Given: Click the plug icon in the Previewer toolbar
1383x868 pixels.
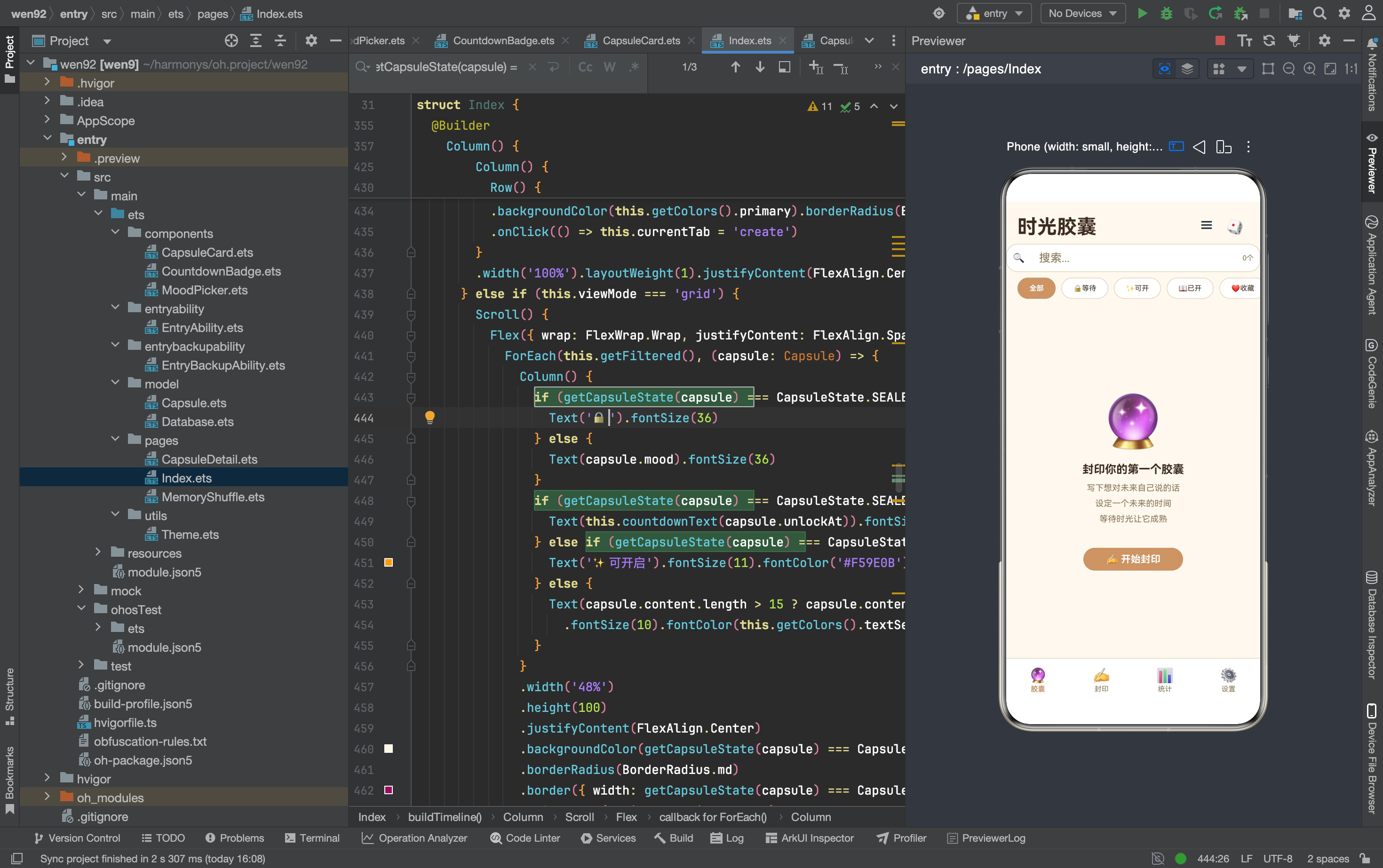Looking at the screenshot, I should 1294,41.
